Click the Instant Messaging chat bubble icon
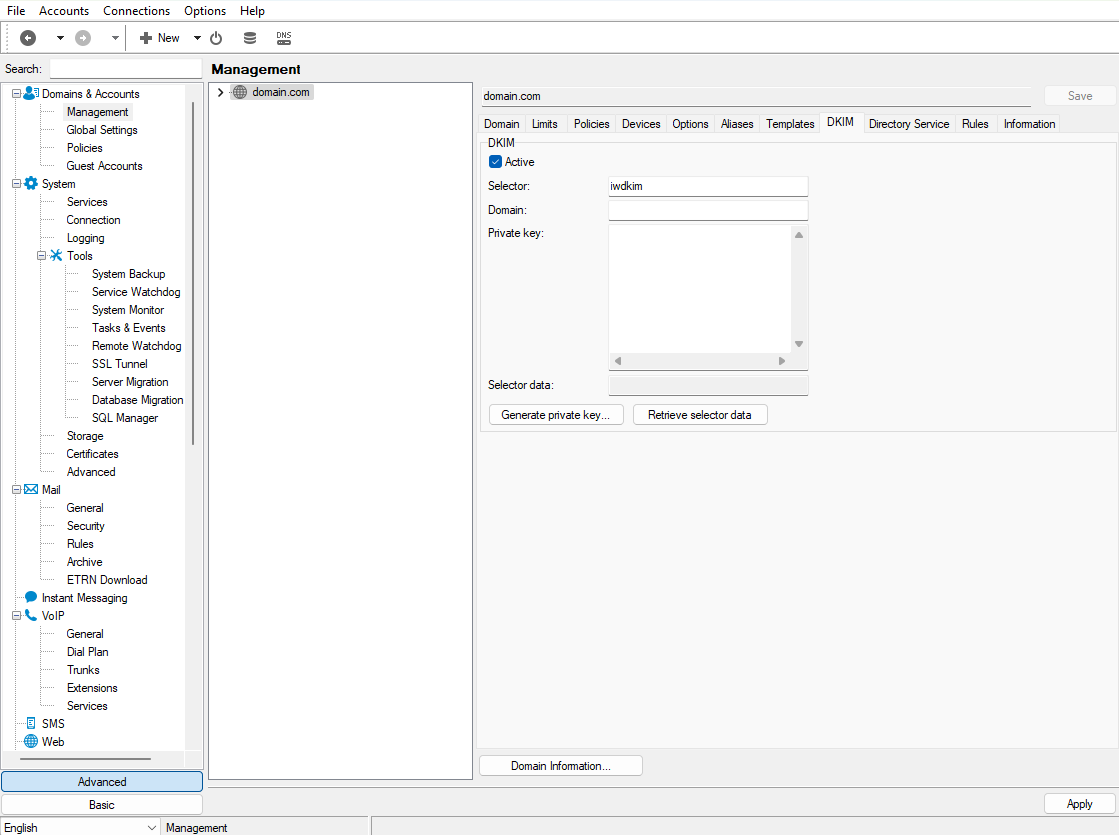 point(31,598)
